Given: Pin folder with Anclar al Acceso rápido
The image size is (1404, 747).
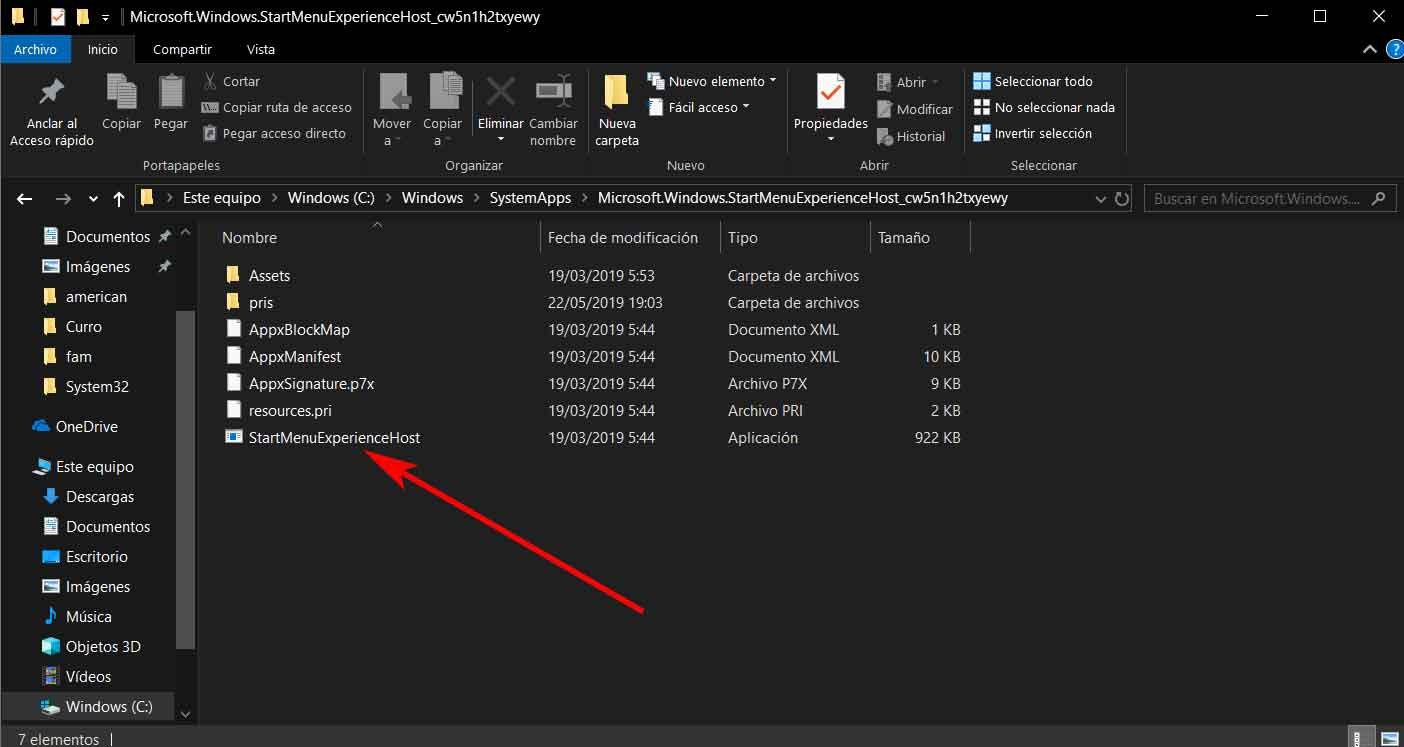Looking at the screenshot, I should click(52, 111).
